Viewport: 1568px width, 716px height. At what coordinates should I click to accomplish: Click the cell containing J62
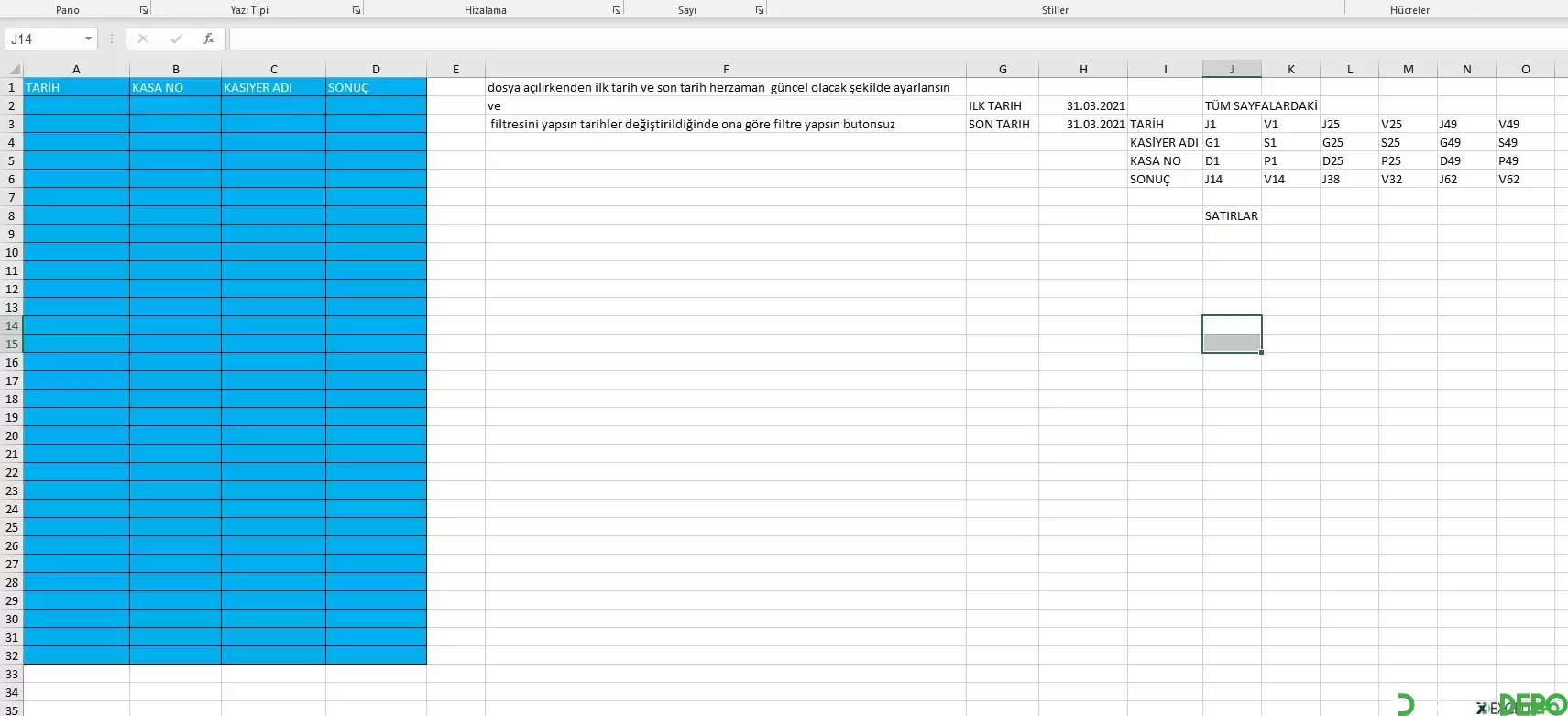pyautogui.click(x=1466, y=179)
